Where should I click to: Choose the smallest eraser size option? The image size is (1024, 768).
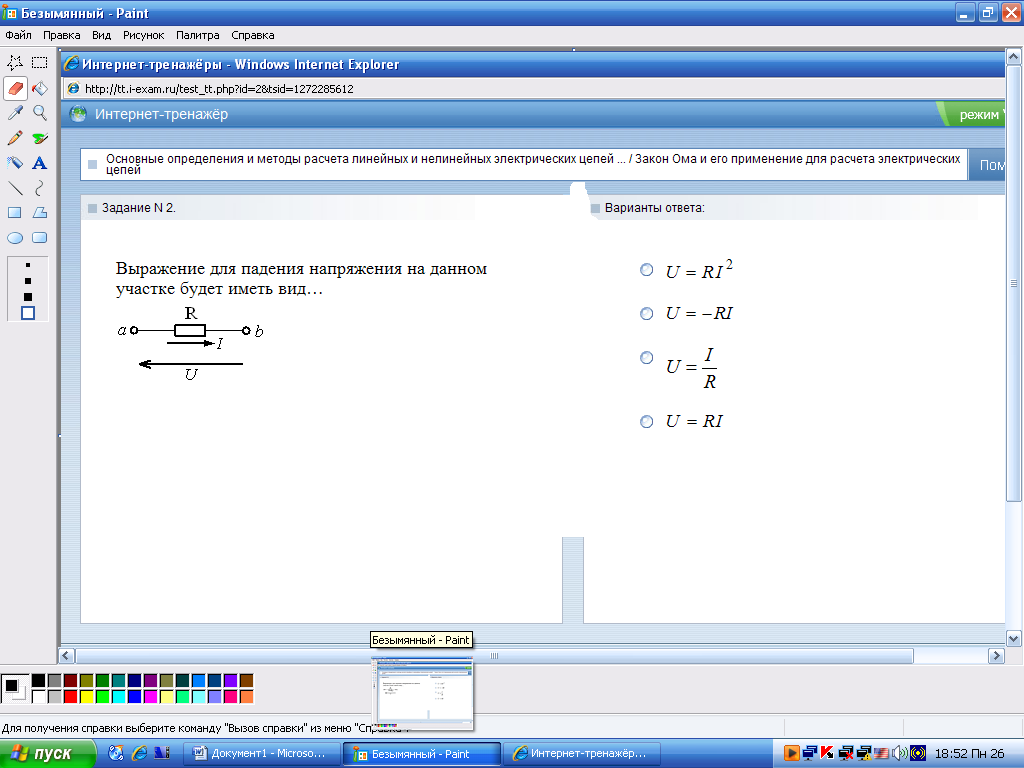tap(27, 265)
